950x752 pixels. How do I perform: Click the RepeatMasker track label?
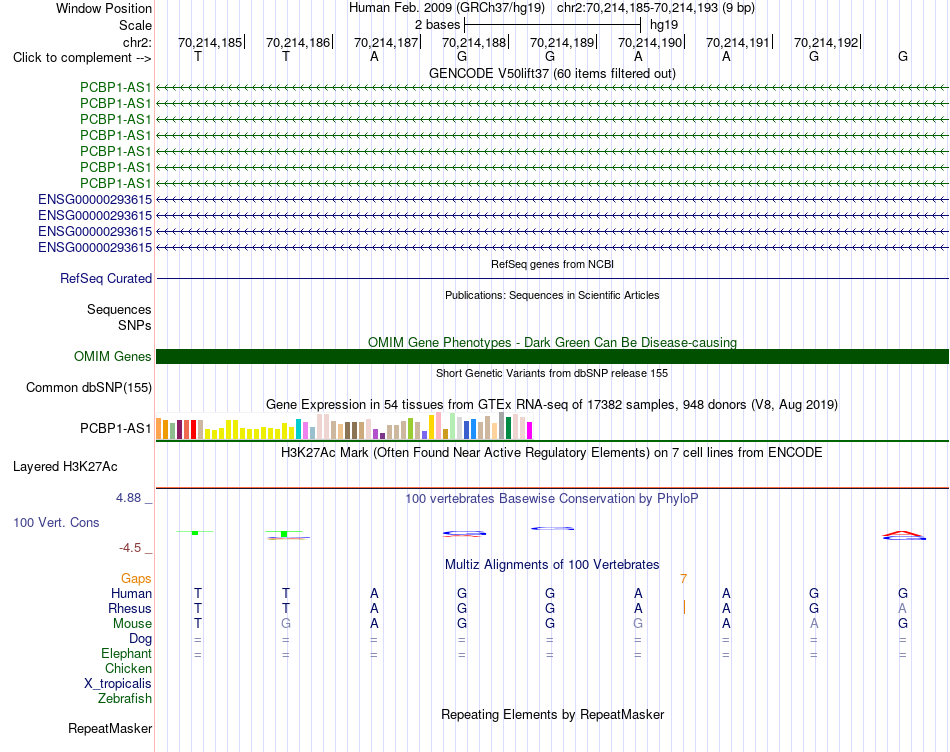click(110, 728)
